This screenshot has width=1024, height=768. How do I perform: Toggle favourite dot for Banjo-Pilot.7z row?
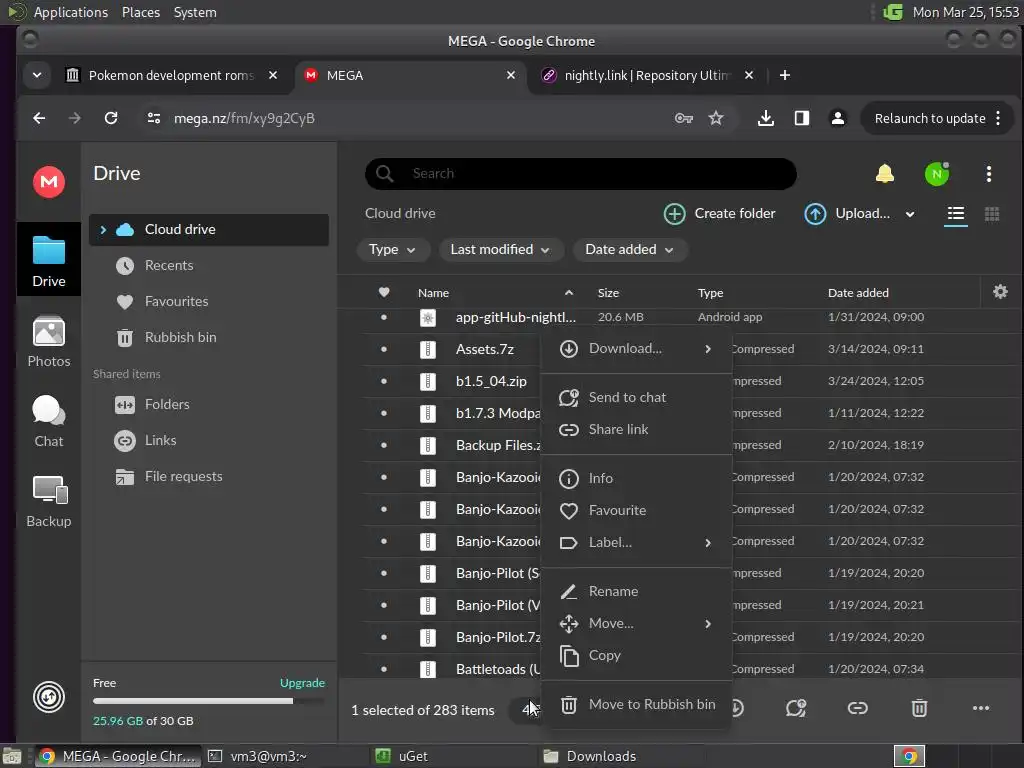[x=384, y=637]
